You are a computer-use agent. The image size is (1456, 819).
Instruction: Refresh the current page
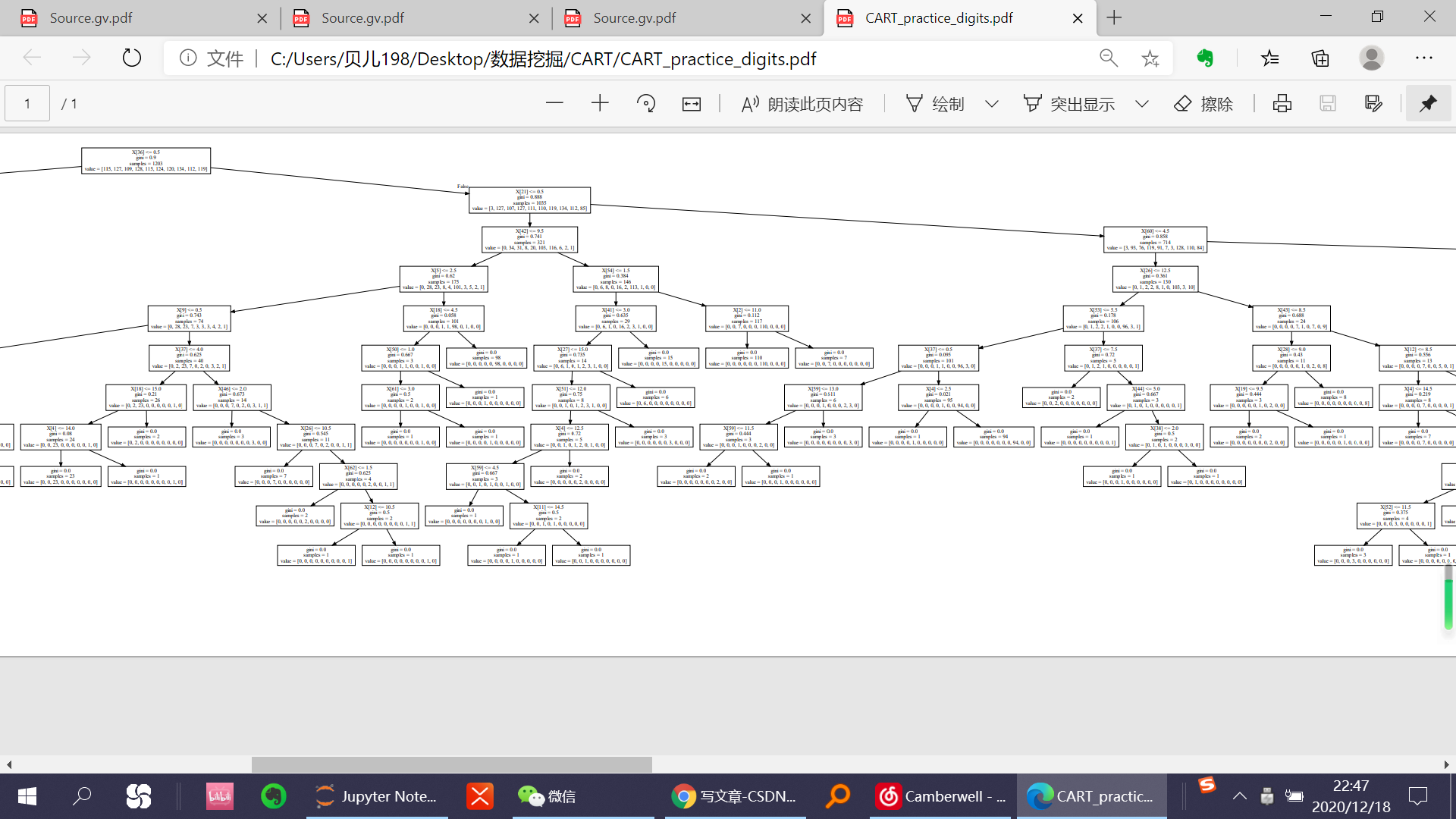[x=132, y=58]
